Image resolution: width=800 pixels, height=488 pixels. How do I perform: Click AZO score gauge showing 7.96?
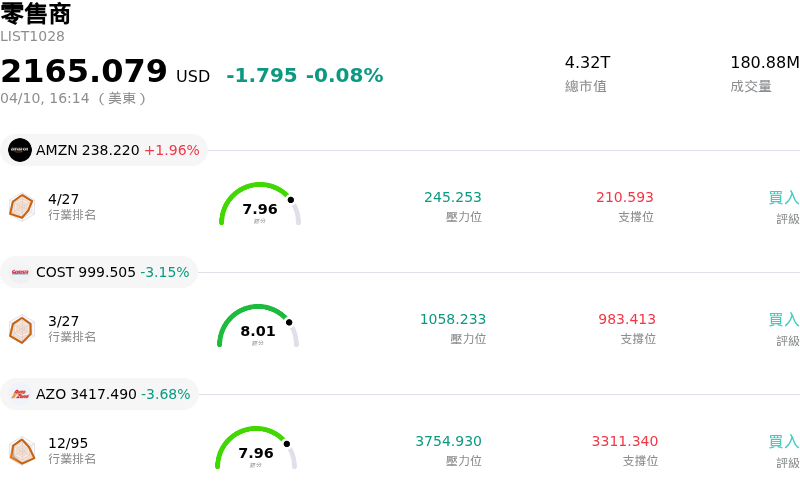[256, 449]
